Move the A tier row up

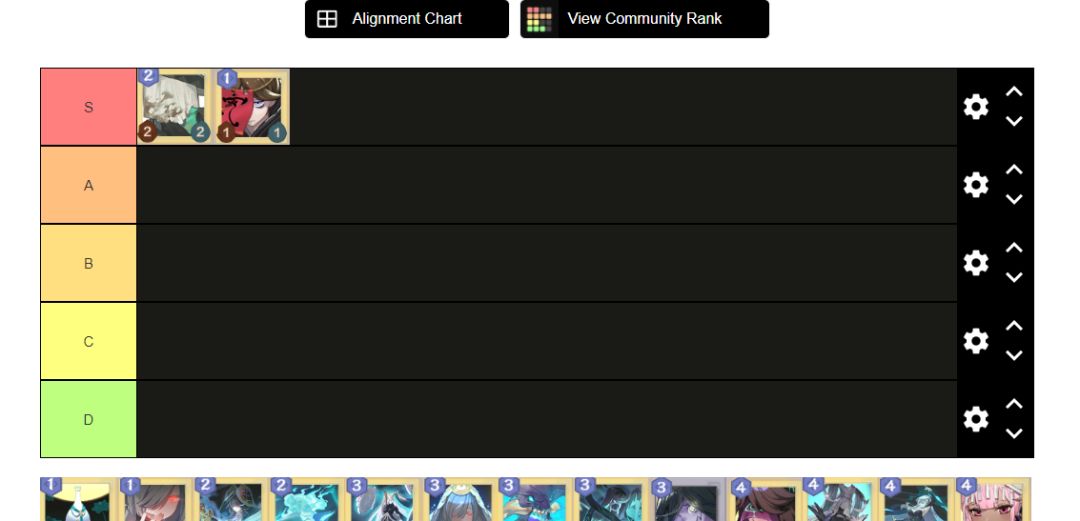(x=1014, y=170)
